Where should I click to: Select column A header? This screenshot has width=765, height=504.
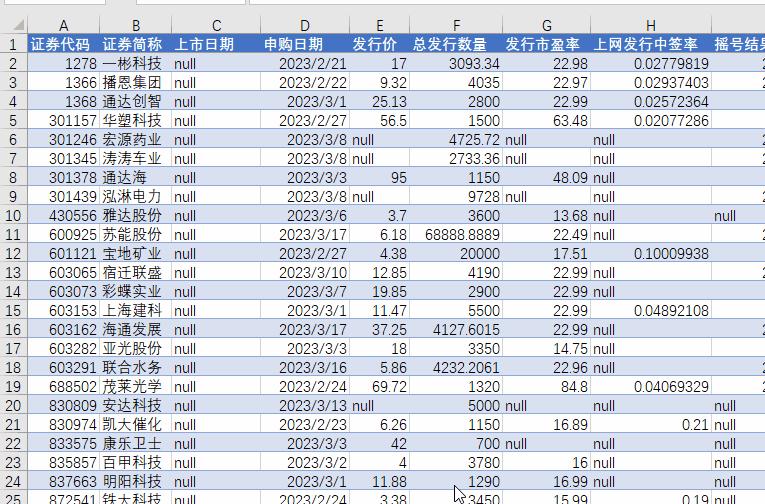click(63, 25)
